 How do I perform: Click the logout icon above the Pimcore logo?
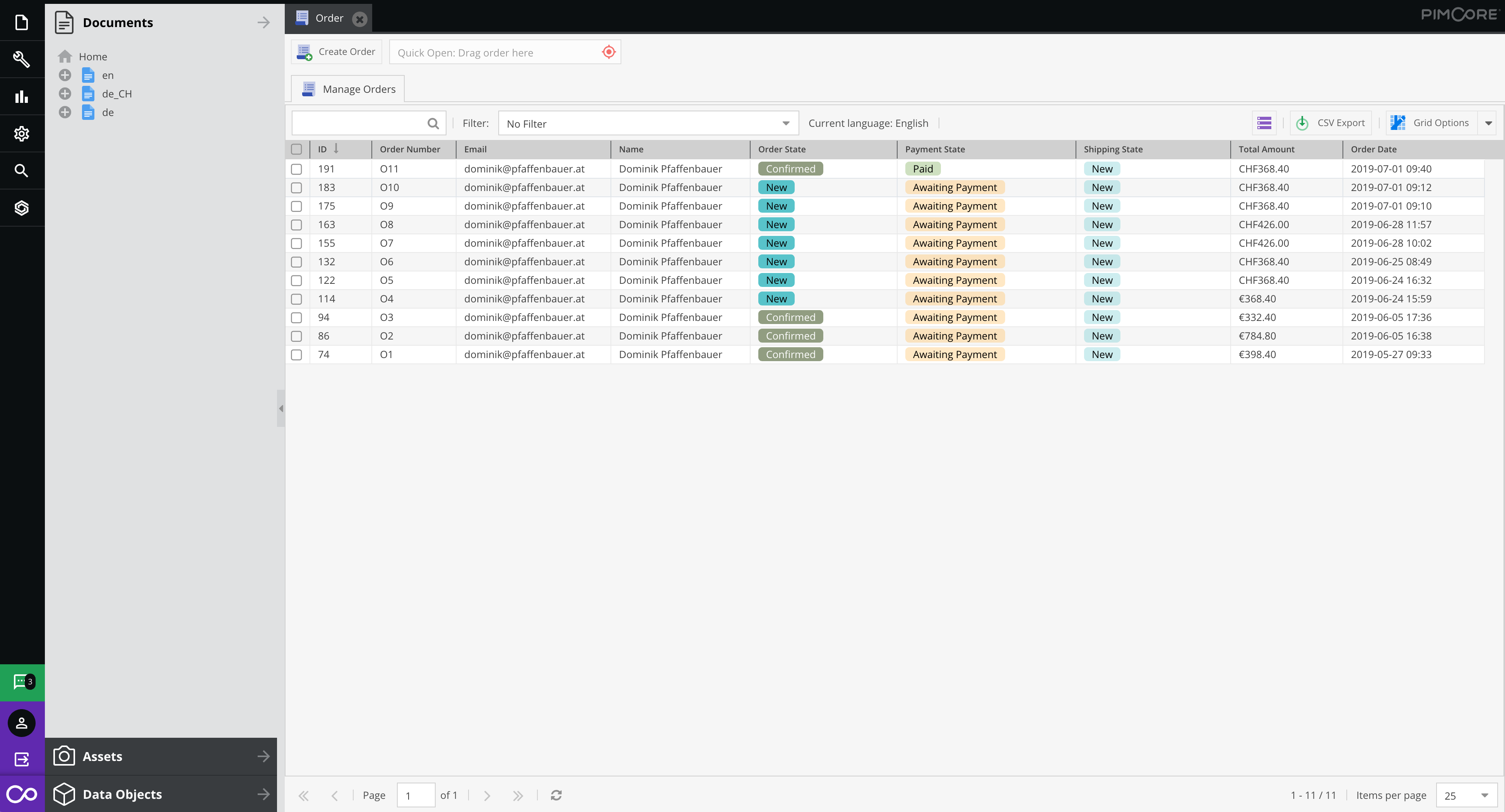coord(22,759)
